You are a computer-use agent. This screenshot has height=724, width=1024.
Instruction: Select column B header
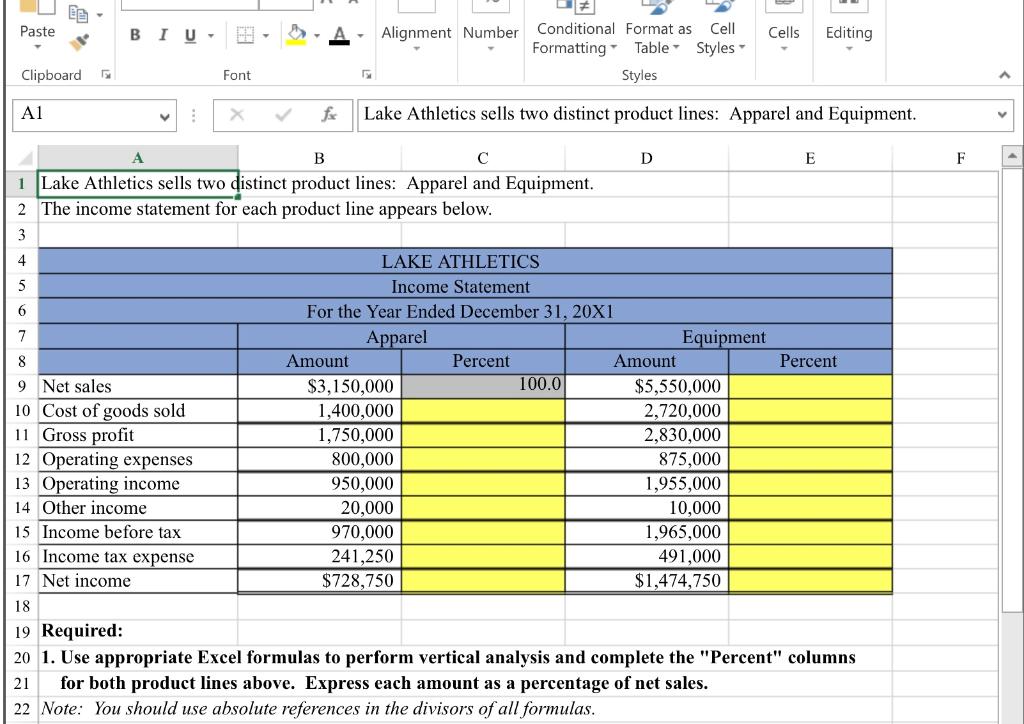(319, 158)
